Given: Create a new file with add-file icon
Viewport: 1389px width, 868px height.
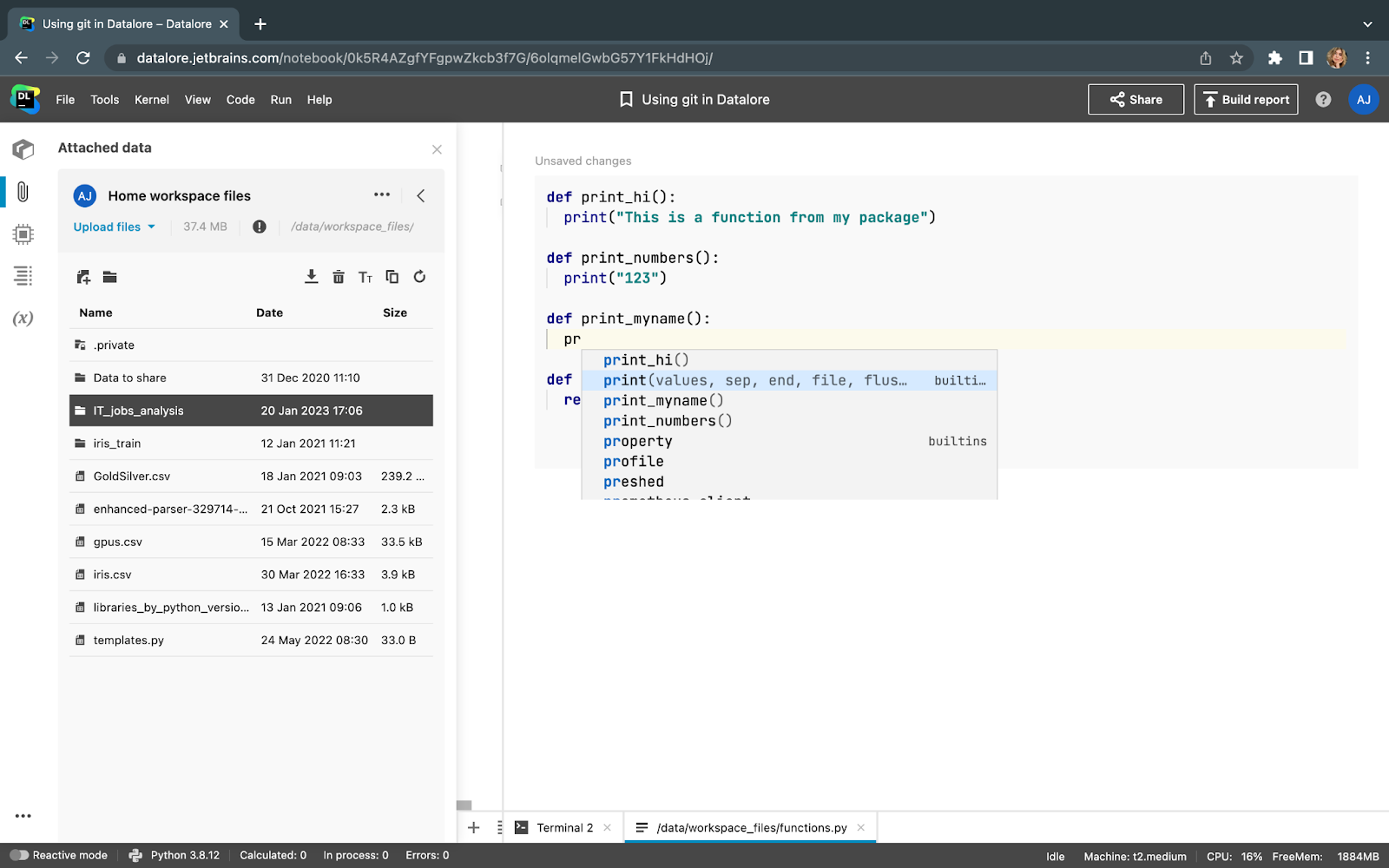Looking at the screenshot, I should (x=83, y=277).
